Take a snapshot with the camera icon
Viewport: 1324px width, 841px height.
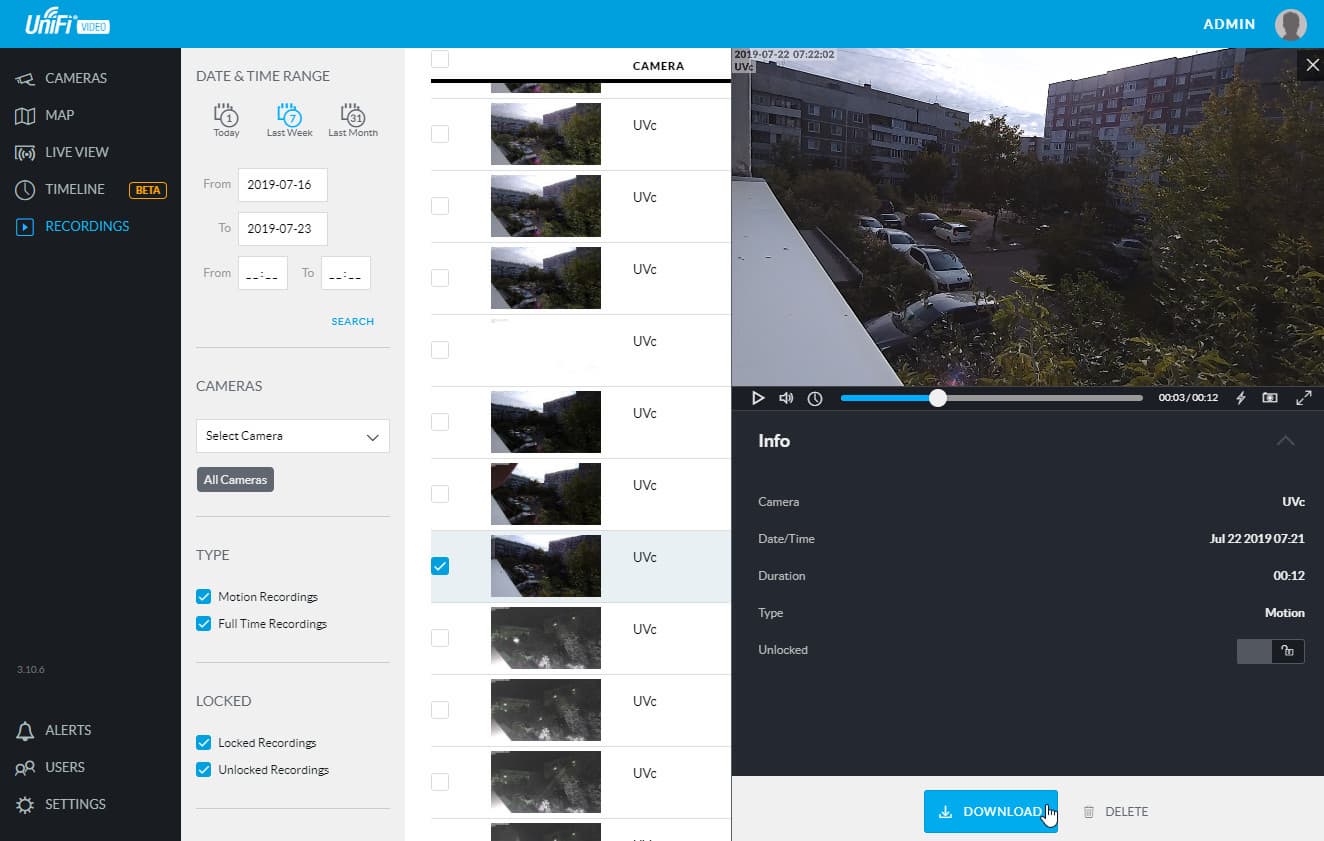[1270, 398]
